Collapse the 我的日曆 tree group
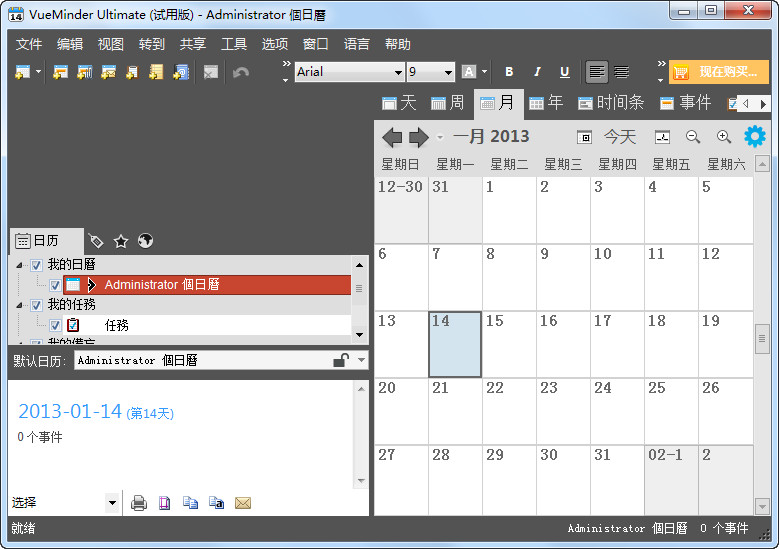This screenshot has width=779, height=549. pyautogui.click(x=19, y=265)
